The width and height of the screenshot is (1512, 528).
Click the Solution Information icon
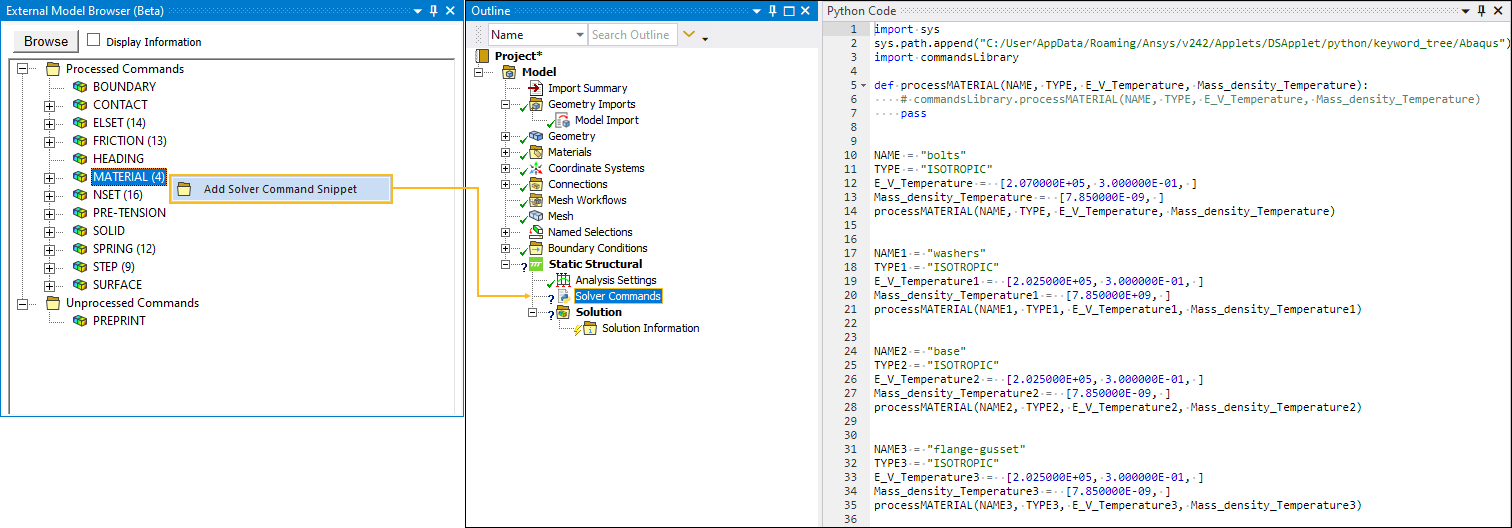(589, 329)
